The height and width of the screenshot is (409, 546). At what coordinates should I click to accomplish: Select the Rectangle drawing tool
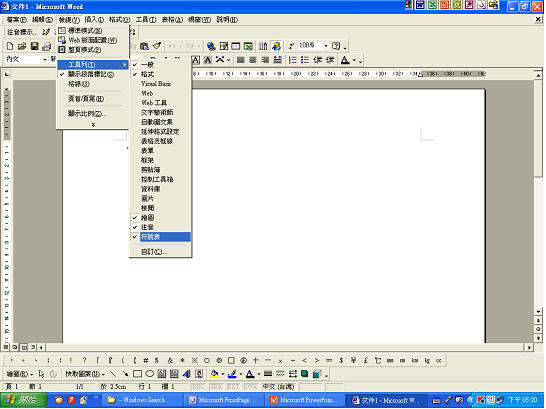tap(138, 374)
